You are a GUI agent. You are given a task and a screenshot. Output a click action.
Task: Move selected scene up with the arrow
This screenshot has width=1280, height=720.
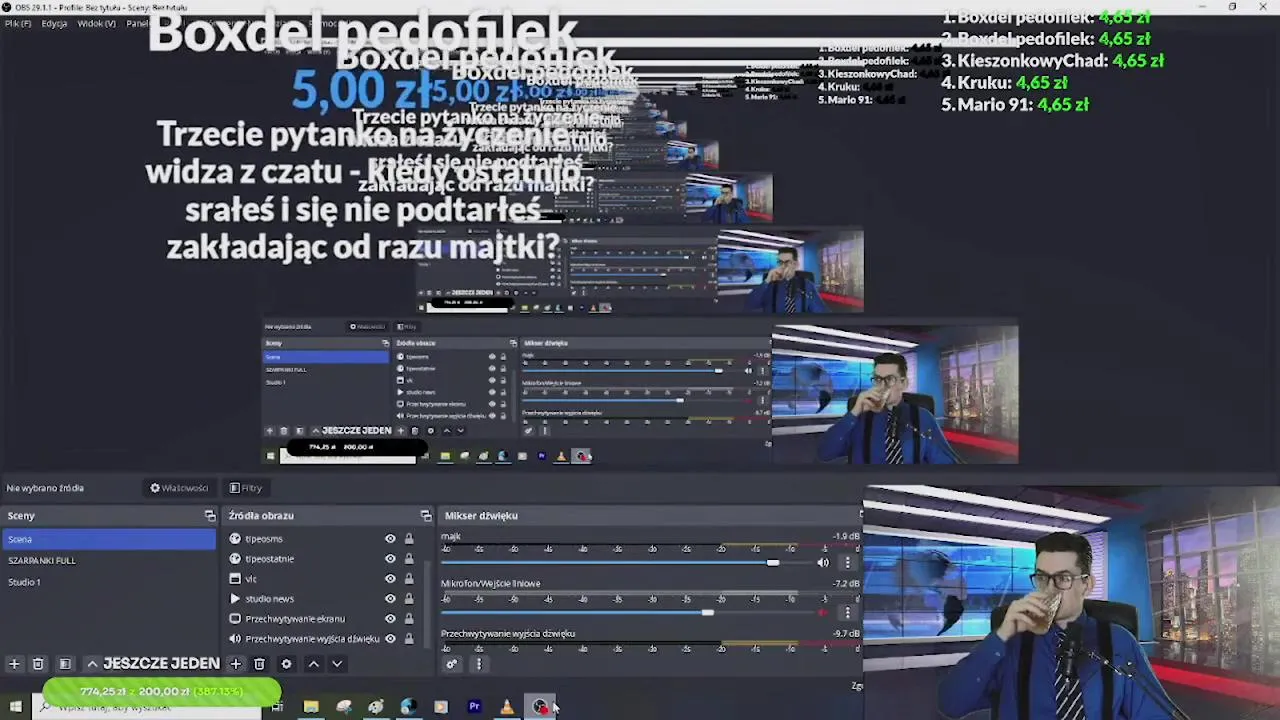click(92, 664)
